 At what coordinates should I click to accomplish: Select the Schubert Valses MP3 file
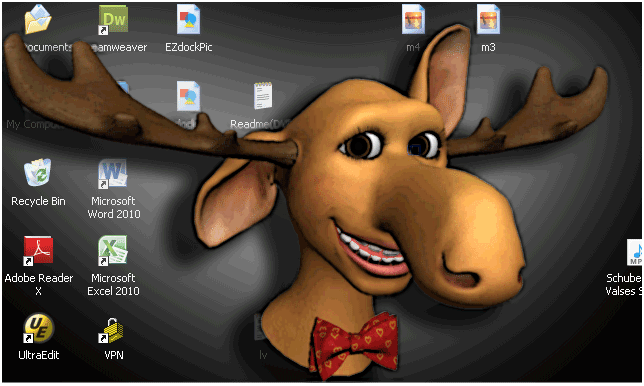[635, 253]
